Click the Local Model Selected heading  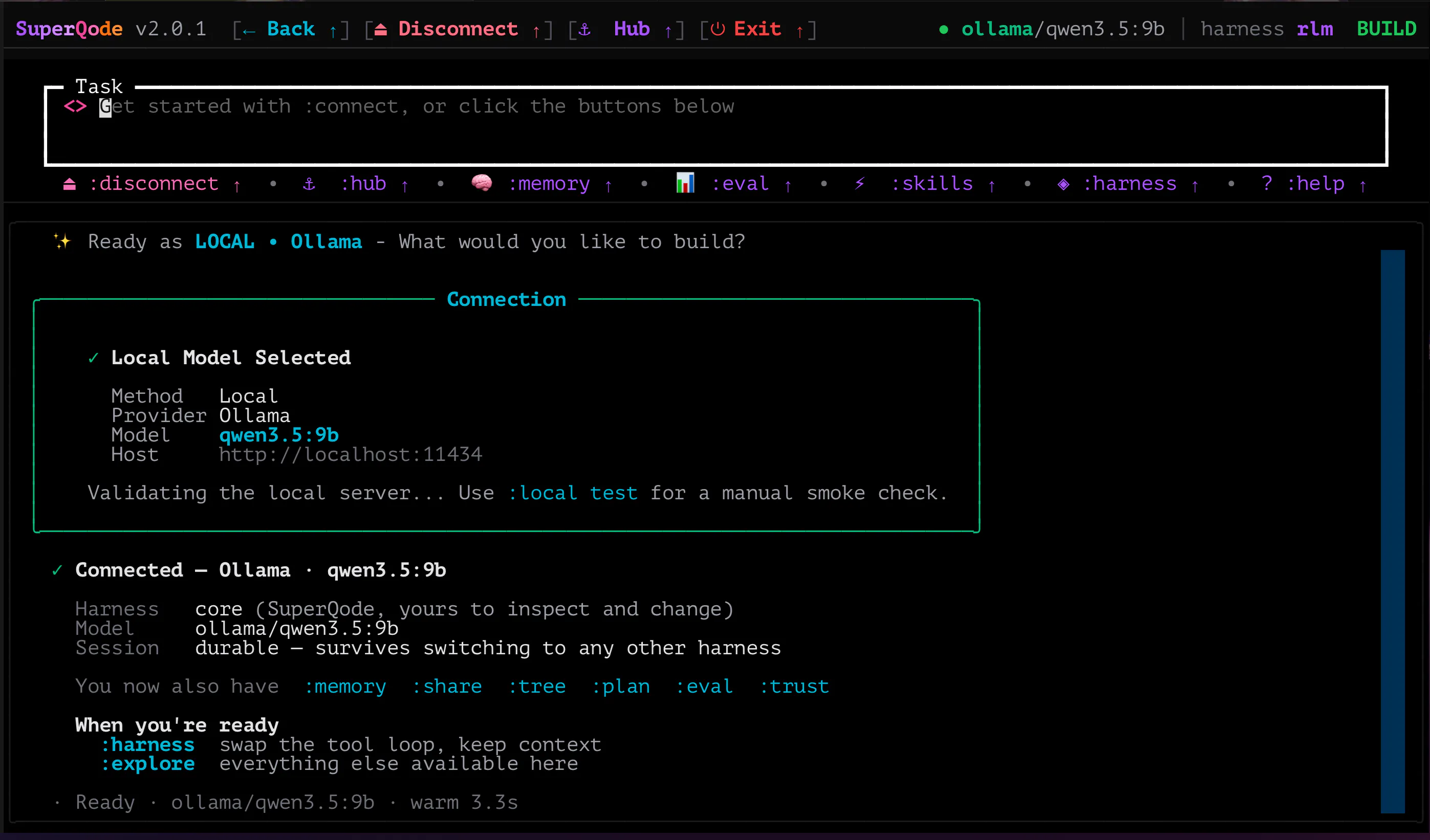(x=231, y=358)
